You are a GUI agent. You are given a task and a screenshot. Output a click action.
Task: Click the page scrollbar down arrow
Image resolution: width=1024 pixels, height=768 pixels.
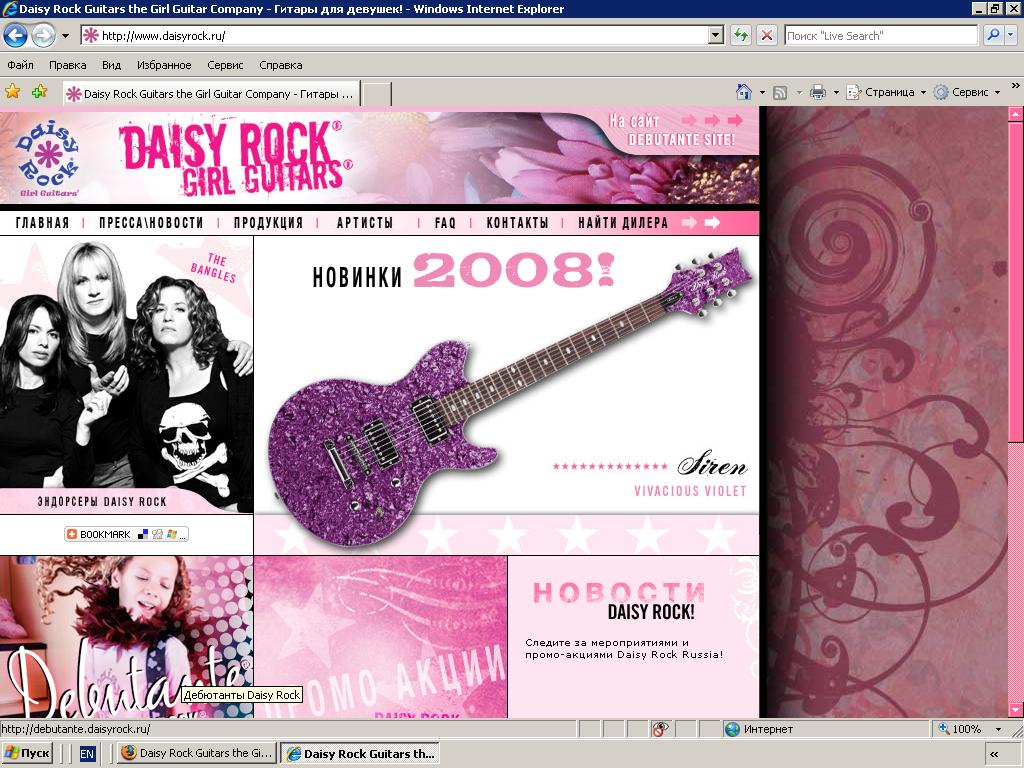click(1016, 710)
